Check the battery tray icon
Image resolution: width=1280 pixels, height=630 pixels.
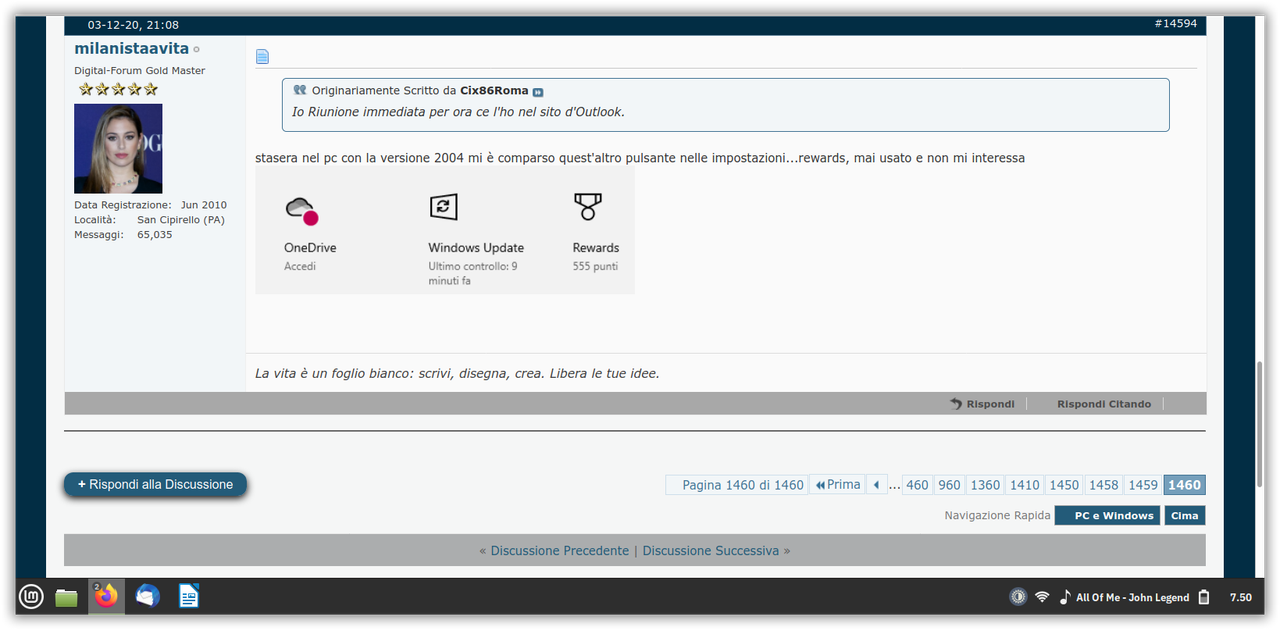[1204, 597]
